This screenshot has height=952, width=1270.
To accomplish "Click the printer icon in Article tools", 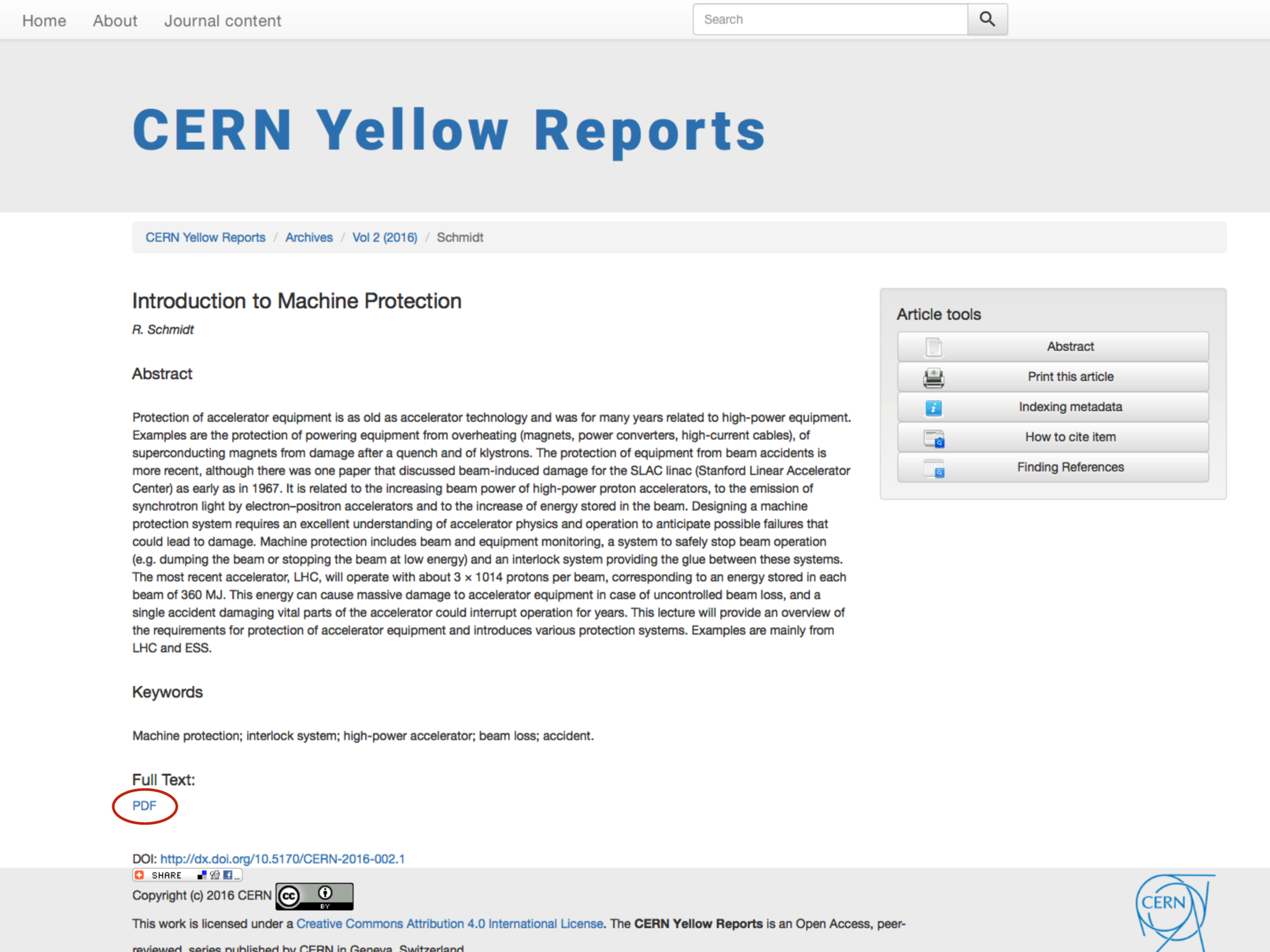I will point(934,377).
